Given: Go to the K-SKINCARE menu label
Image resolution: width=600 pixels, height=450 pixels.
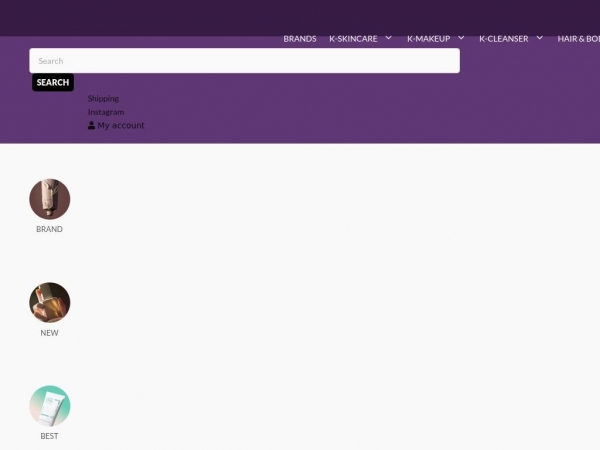Looking at the screenshot, I should (353, 39).
